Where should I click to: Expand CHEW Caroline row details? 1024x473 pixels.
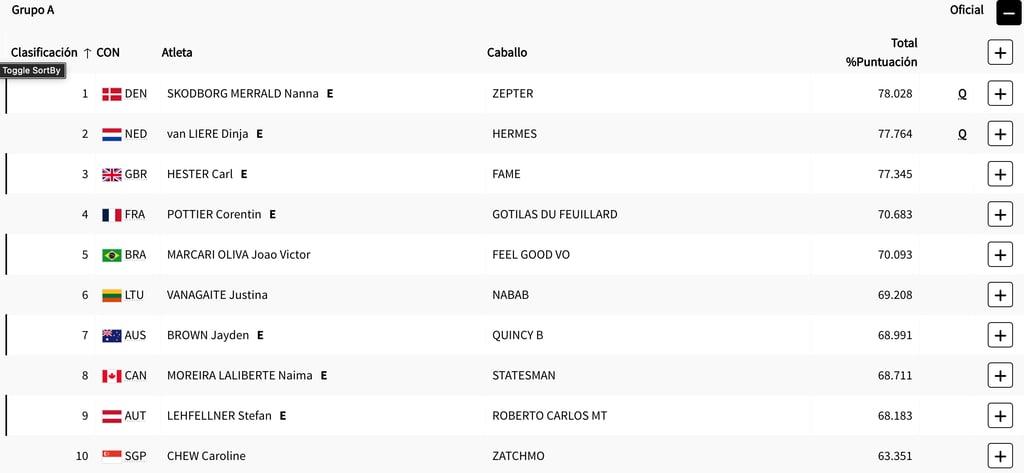[x=1000, y=455]
